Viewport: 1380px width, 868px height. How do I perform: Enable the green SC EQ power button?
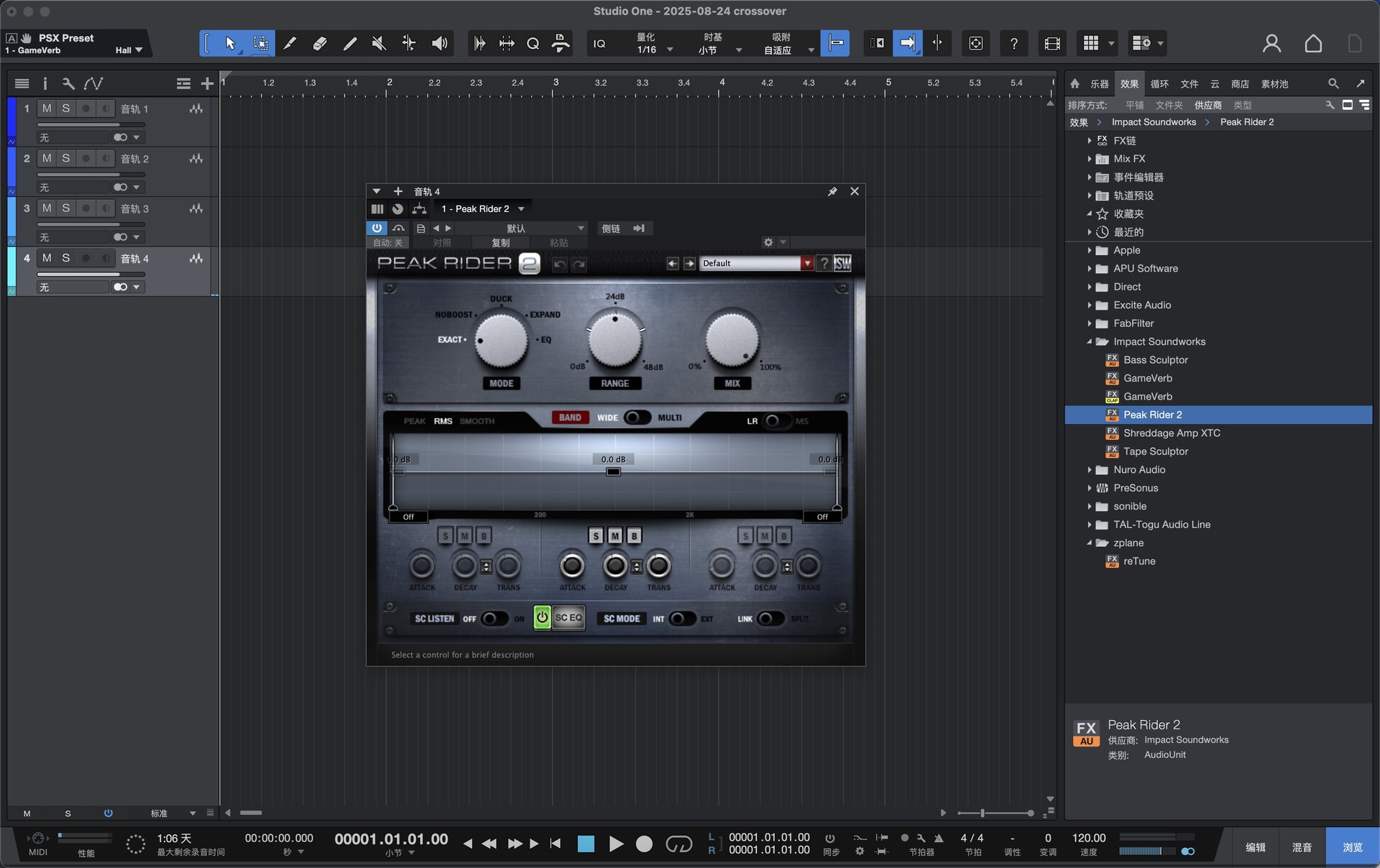542,617
